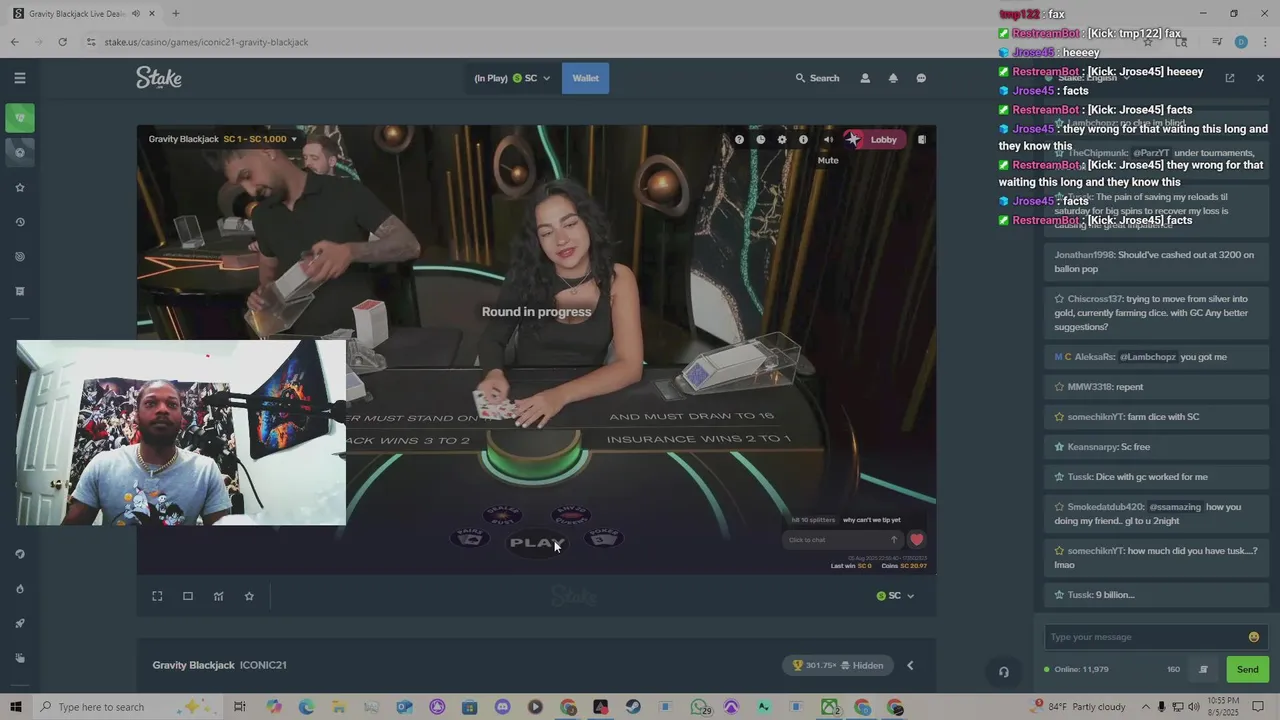Select the VIP club icon in the sidebar
Viewport: 1280px width, 720px height.
click(x=19, y=554)
